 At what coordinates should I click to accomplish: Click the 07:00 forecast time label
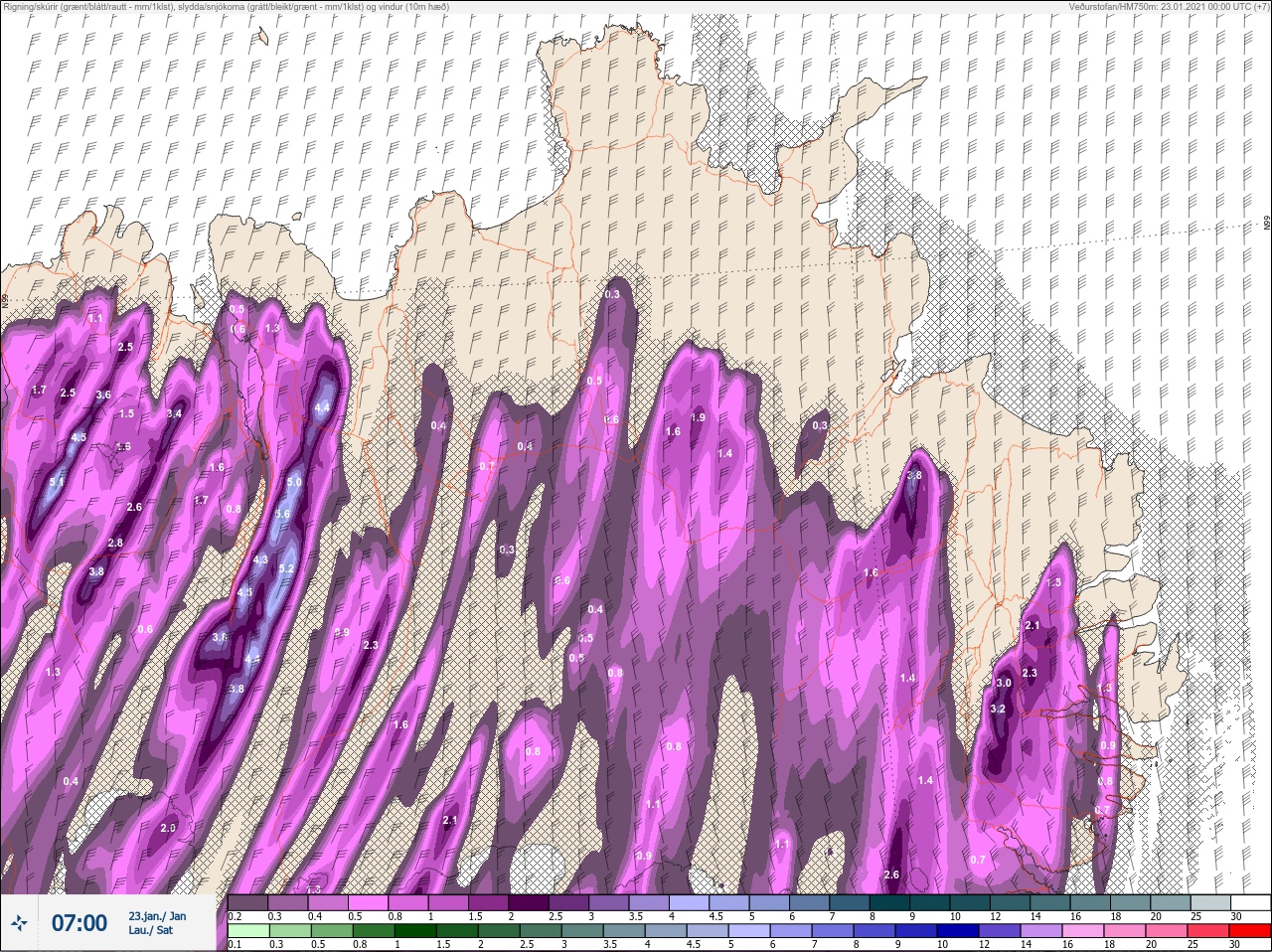(x=79, y=924)
